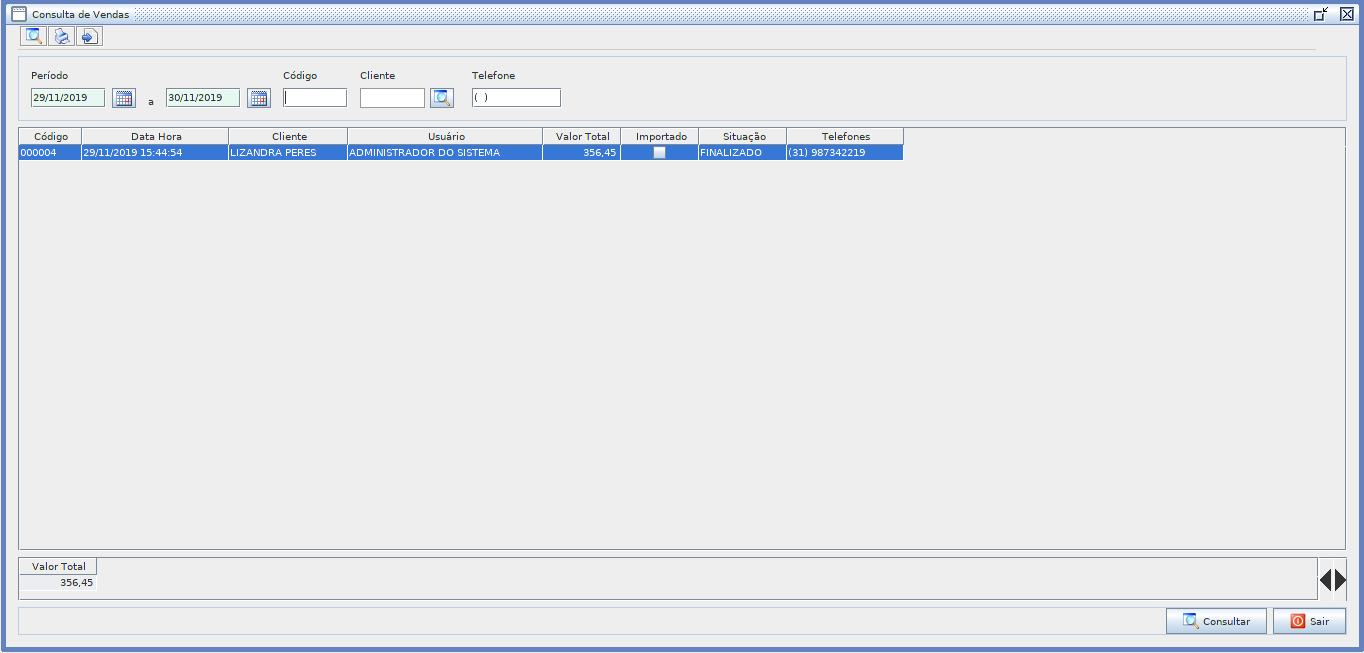Sort by the Código column header
The image size is (1364, 653).
(50, 136)
